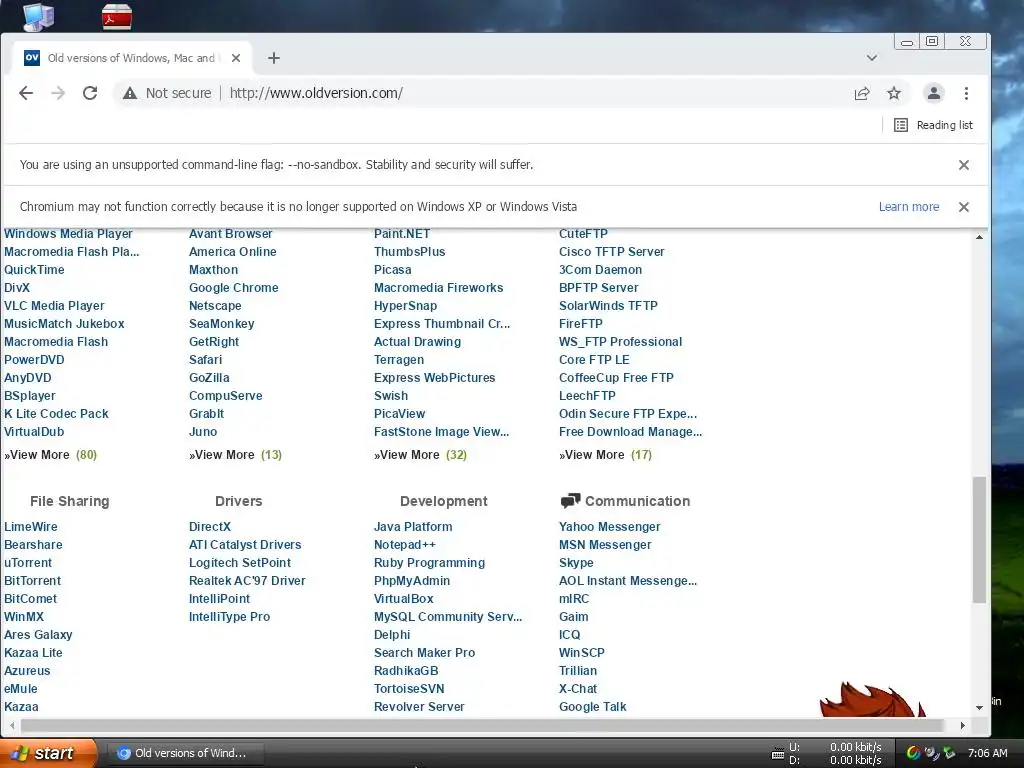Open My Computer desktop icon
Screen dimensions: 1024x768
[38, 16]
